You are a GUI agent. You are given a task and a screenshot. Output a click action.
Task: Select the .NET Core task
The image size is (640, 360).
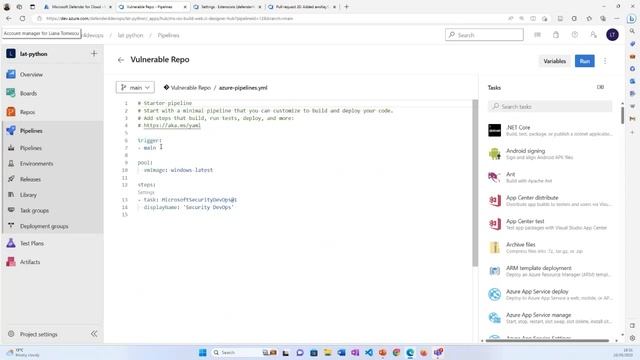tap(550, 130)
